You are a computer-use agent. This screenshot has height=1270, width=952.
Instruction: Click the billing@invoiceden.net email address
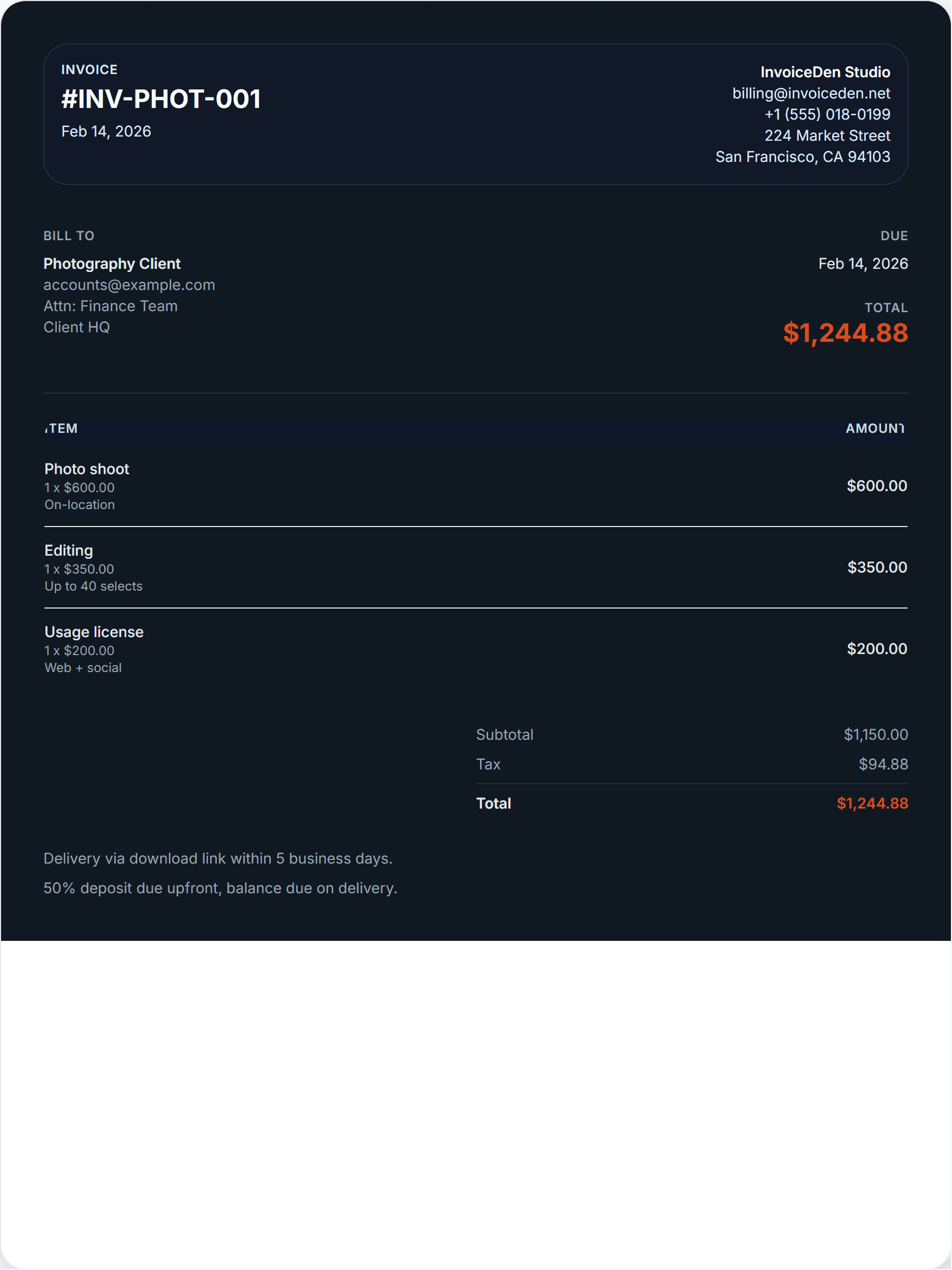[810, 93]
